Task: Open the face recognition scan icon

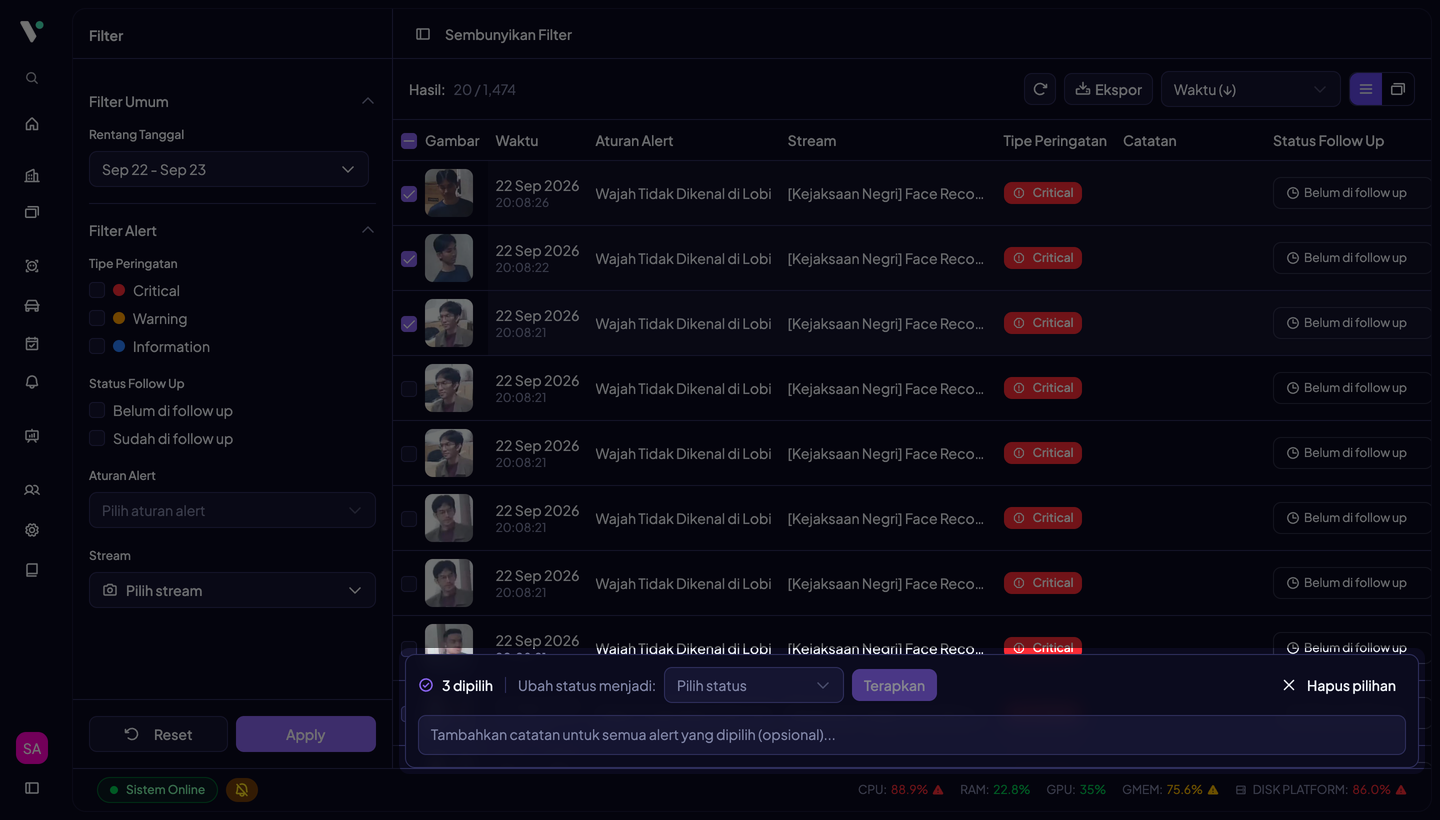Action: click(32, 266)
